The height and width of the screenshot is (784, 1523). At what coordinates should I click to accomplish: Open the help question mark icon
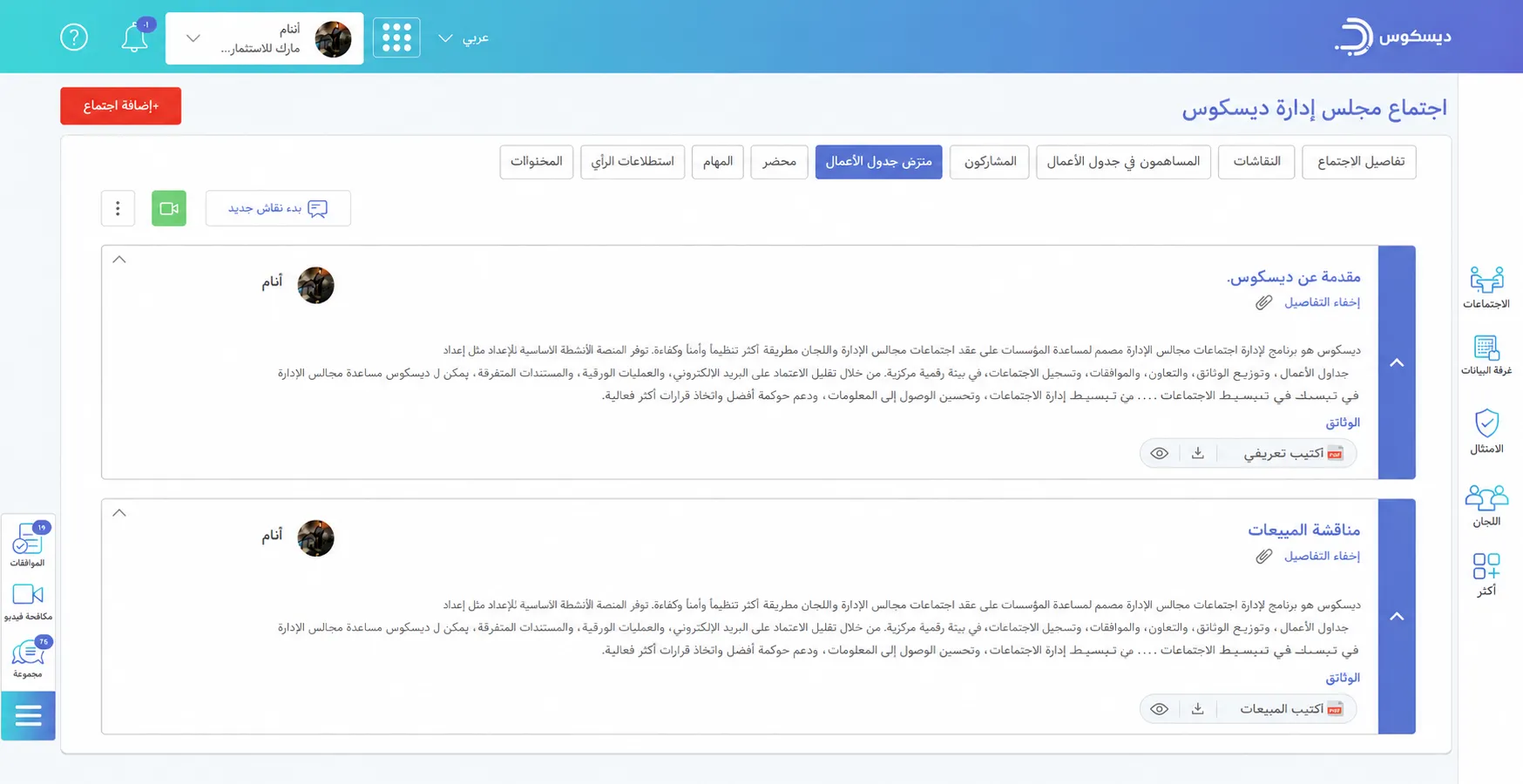pyautogui.click(x=74, y=37)
